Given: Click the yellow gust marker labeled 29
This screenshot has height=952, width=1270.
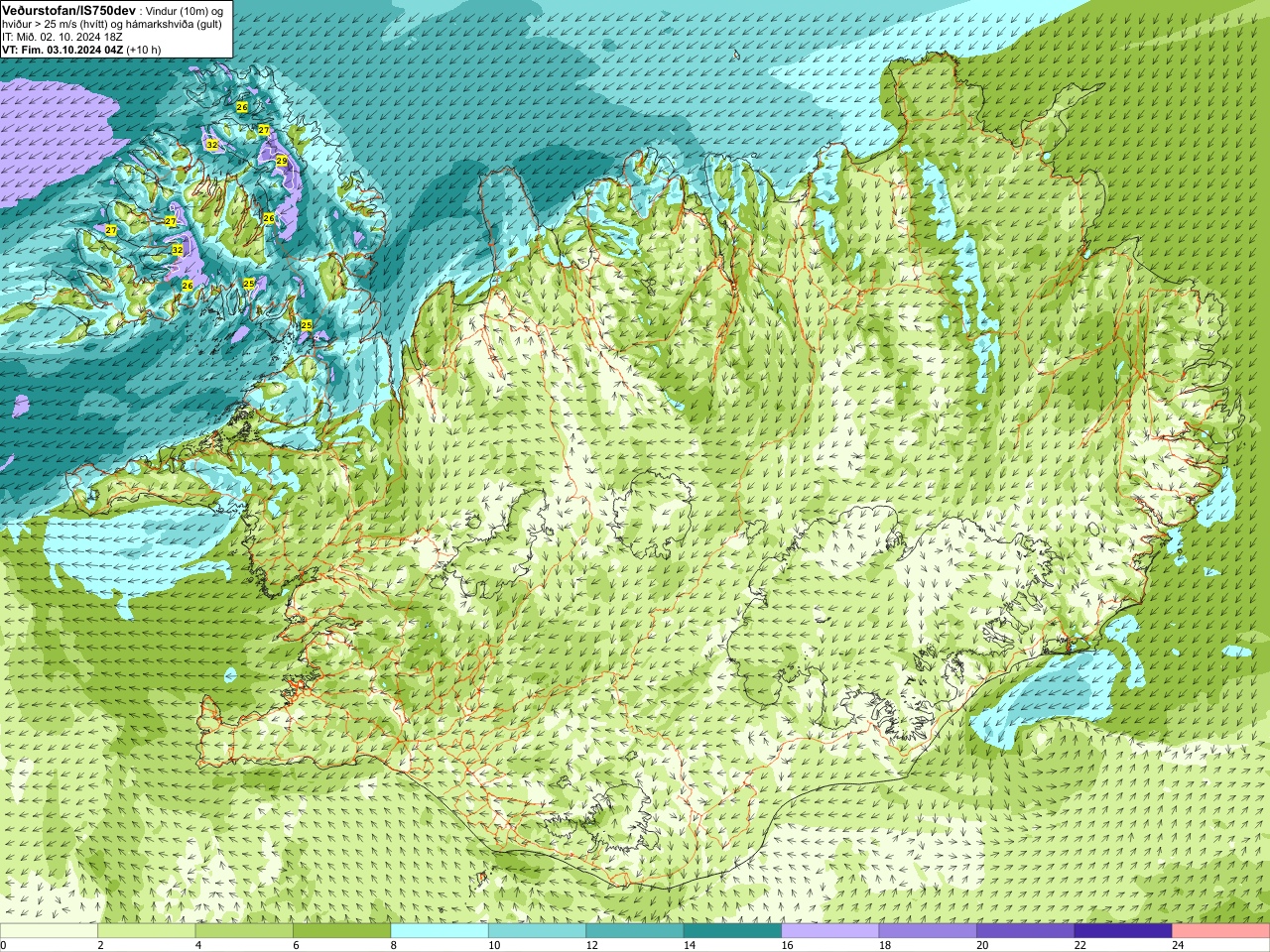Looking at the screenshot, I should tap(282, 161).
